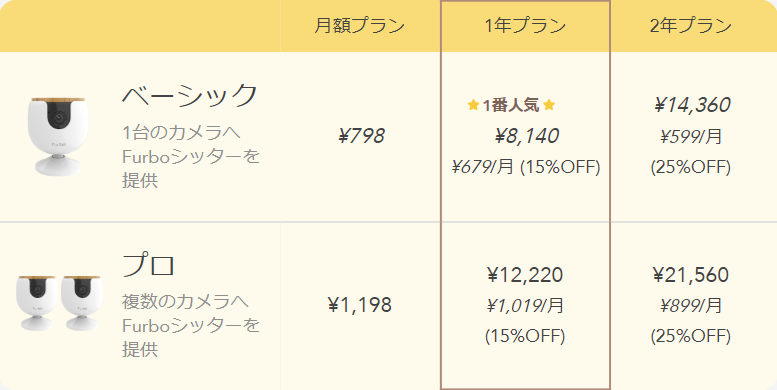Click the star right of 1番人気
This screenshot has height=390, width=777.
point(549,105)
